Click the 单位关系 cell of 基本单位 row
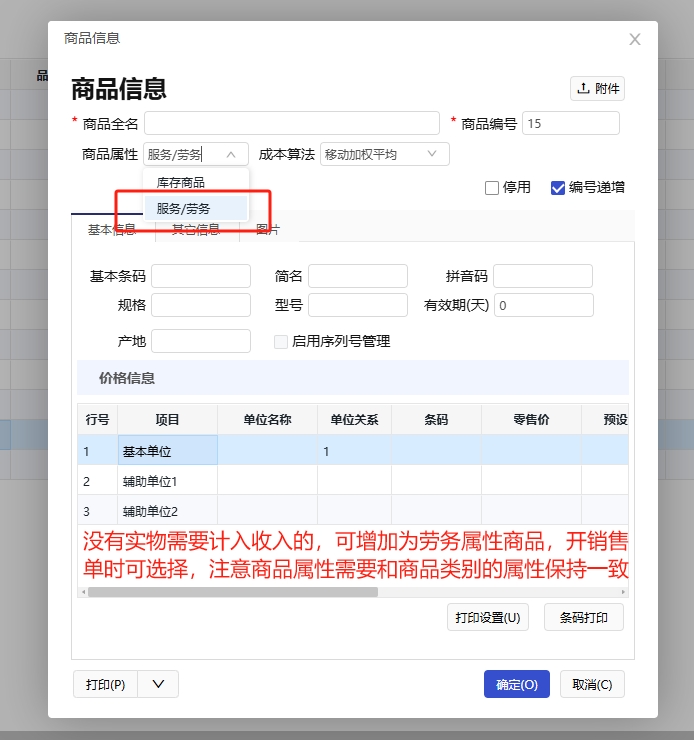This screenshot has width=694, height=740. (354, 450)
